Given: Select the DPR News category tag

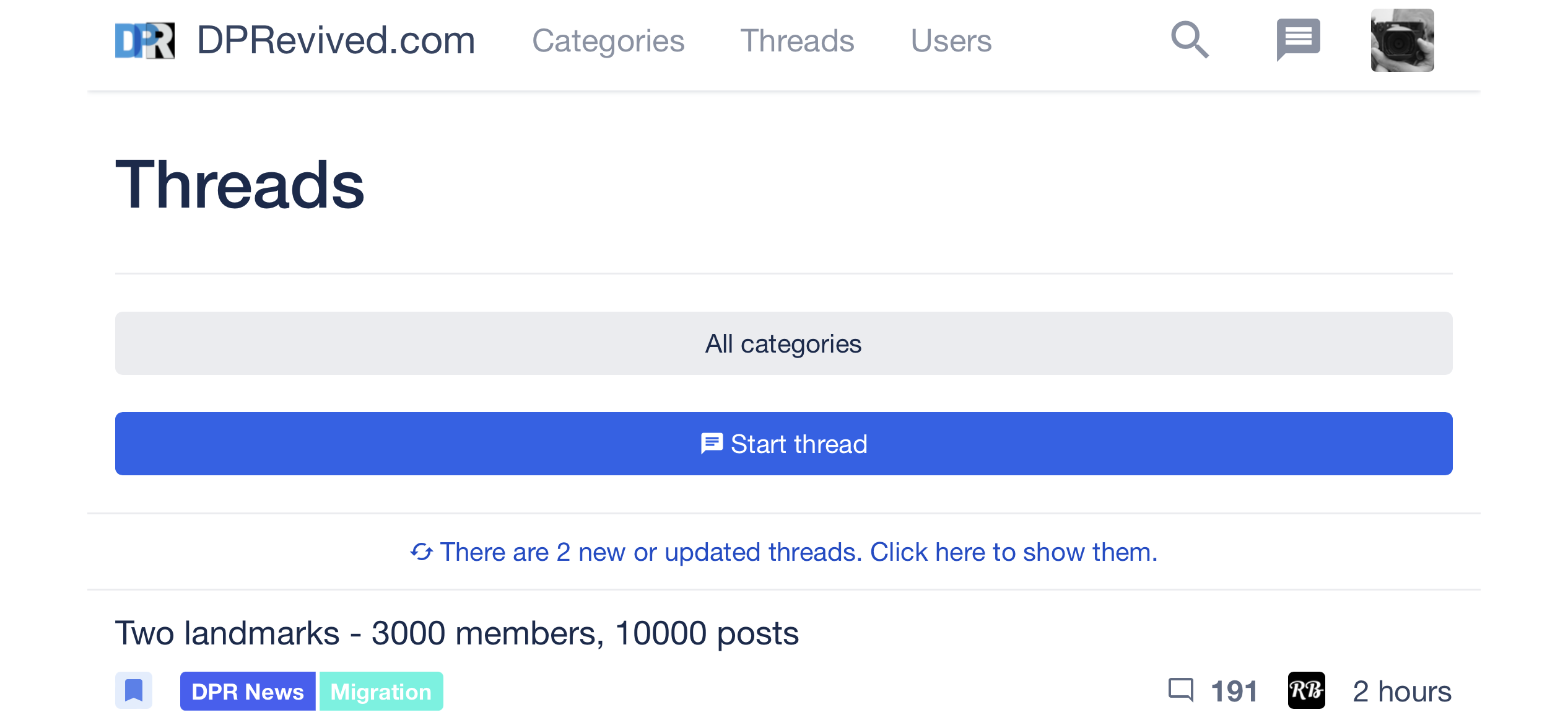Looking at the screenshot, I should pos(248,691).
